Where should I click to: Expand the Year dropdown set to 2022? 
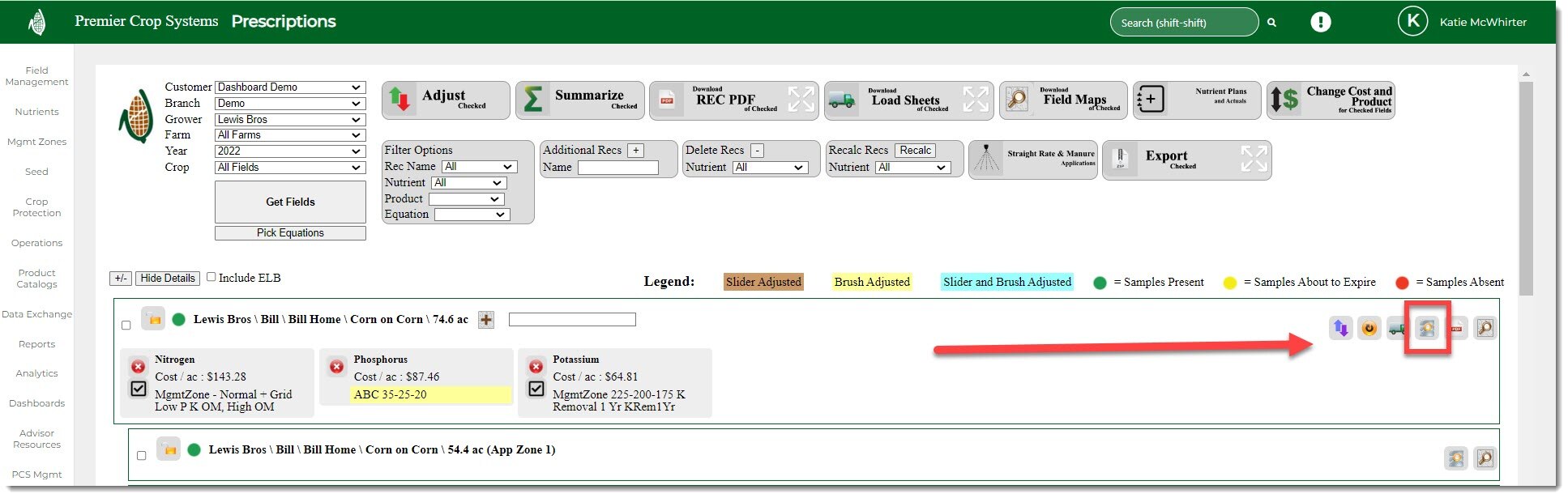(289, 151)
